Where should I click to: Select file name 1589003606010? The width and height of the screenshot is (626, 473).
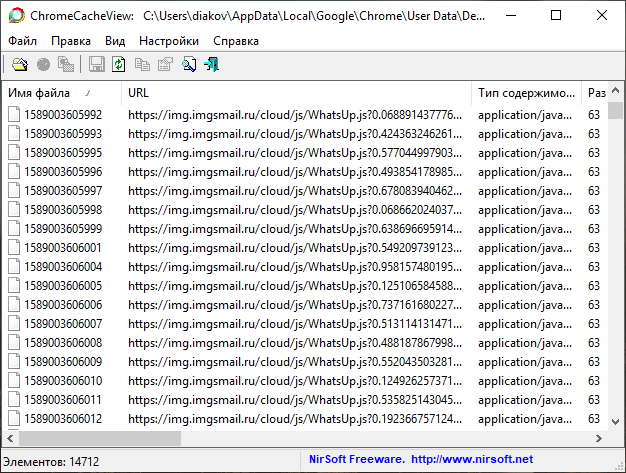coord(63,381)
